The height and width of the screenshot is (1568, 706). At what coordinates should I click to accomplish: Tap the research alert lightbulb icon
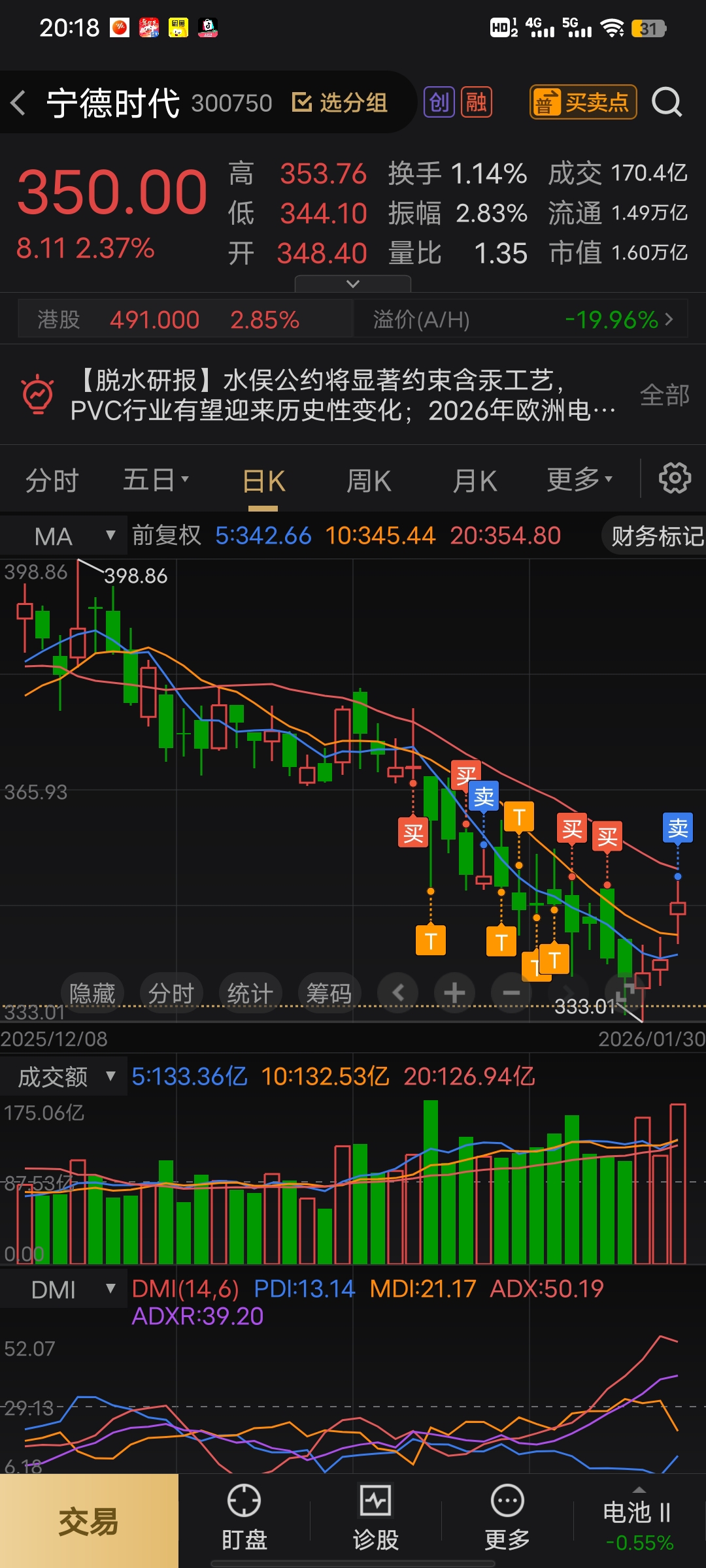[38, 395]
